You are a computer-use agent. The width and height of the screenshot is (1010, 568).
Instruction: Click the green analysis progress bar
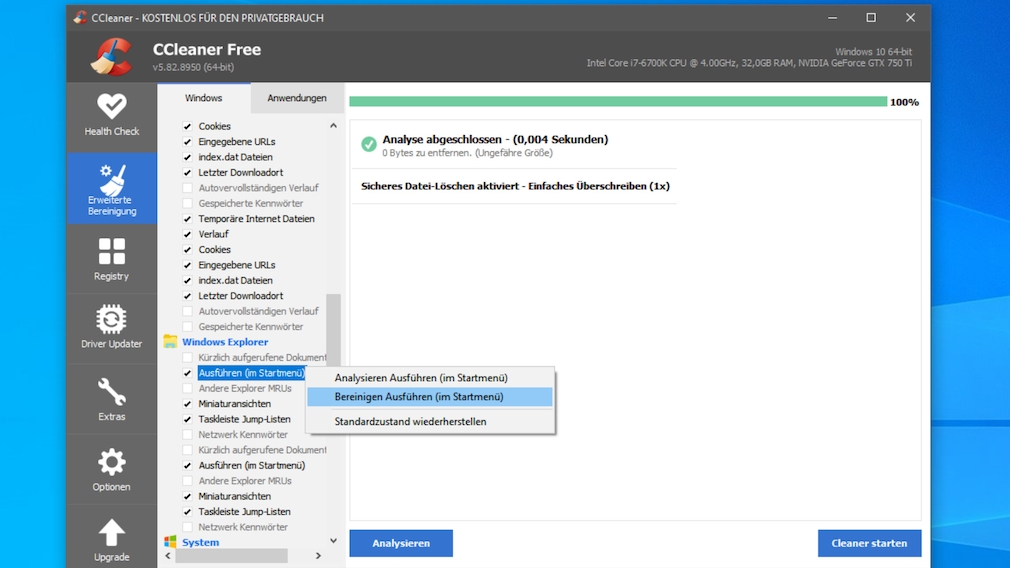[x=618, y=102]
